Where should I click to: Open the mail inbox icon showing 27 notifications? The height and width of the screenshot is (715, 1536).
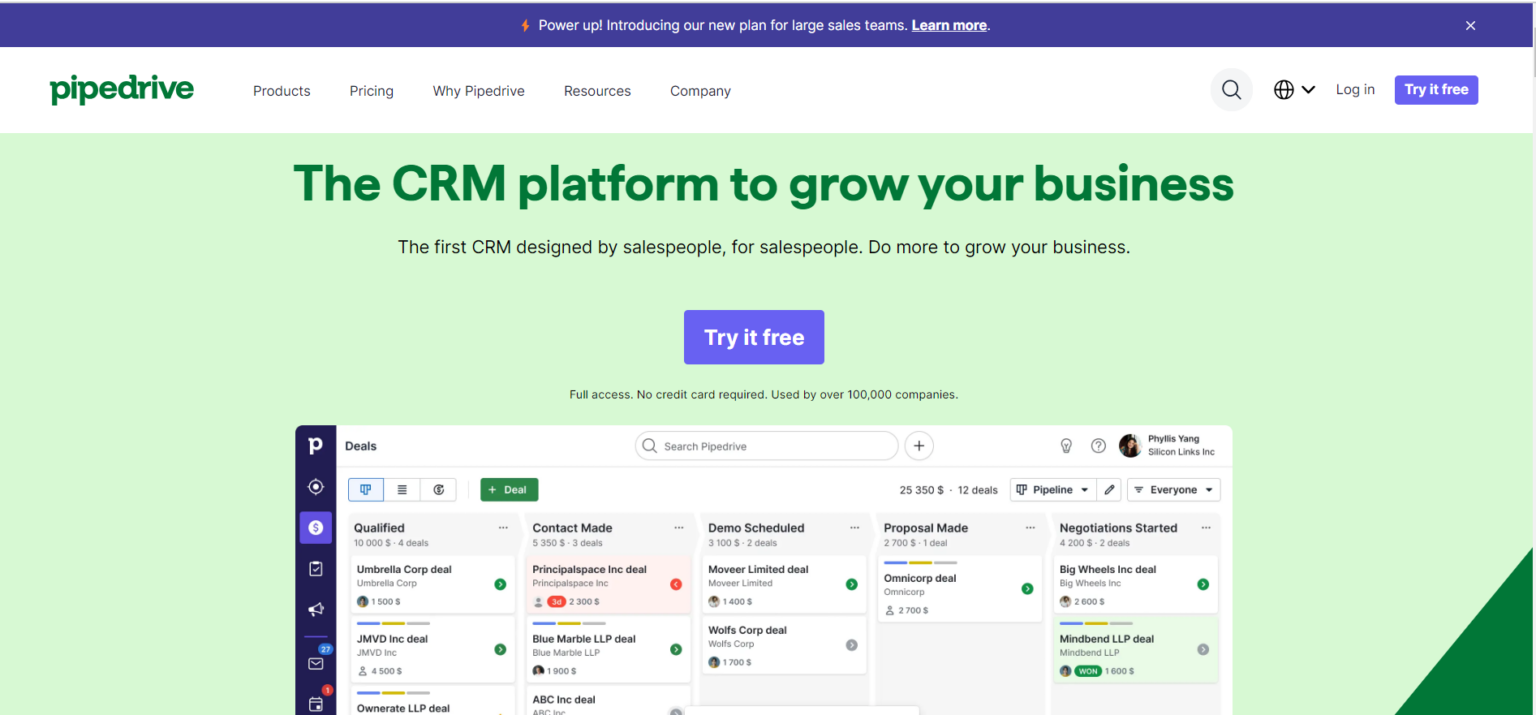point(316,662)
